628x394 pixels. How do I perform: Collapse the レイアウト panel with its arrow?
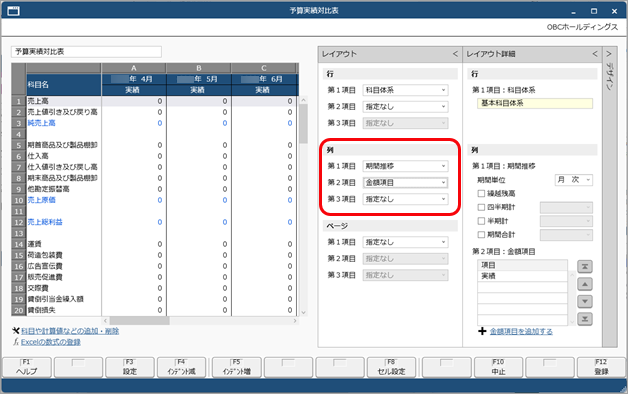(x=455, y=54)
